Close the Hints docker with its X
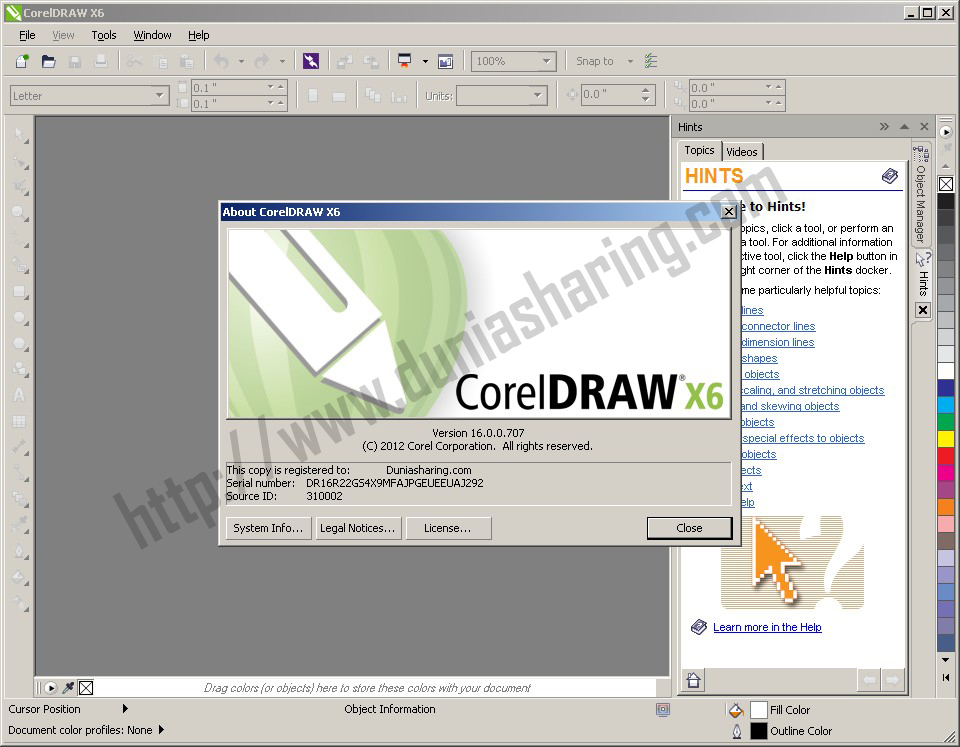This screenshot has width=960, height=747. pos(924,127)
